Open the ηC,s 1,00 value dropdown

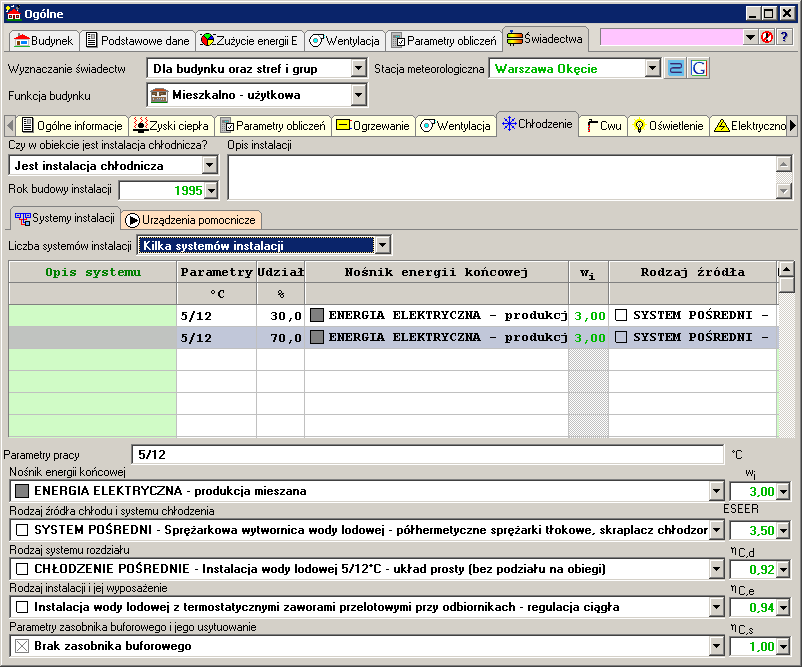tap(783, 647)
